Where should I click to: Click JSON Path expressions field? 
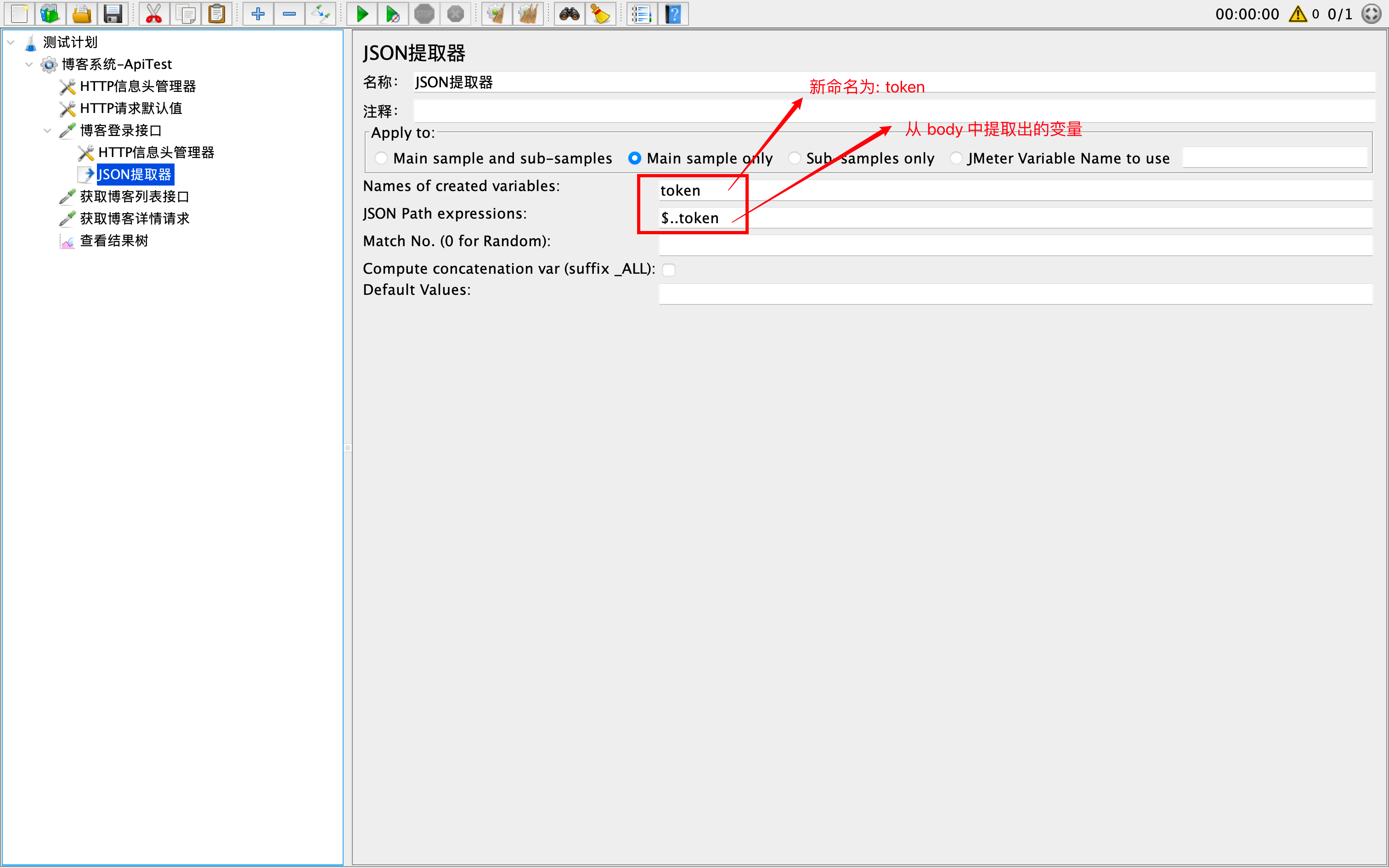[x=1016, y=218]
